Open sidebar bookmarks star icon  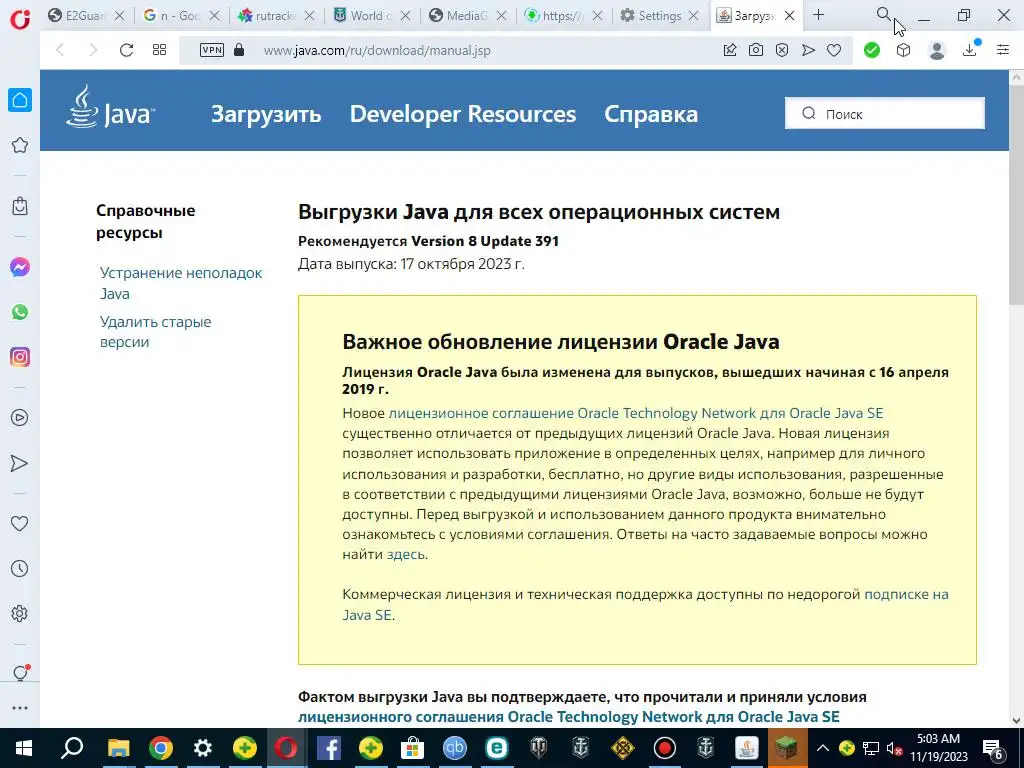pyautogui.click(x=20, y=145)
